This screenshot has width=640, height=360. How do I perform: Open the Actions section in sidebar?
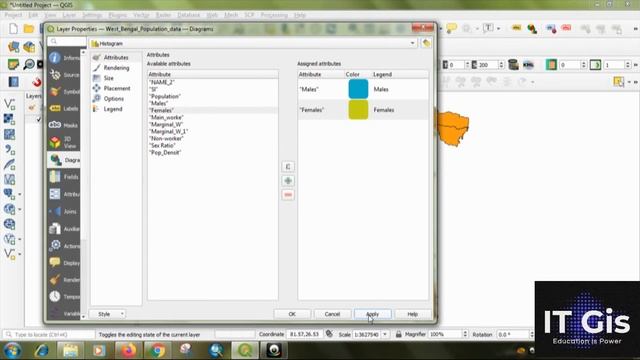pyautogui.click(x=64, y=246)
